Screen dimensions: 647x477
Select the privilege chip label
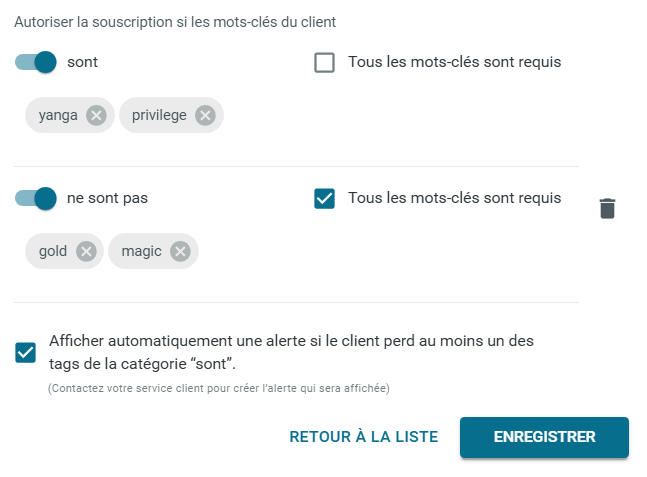click(159, 115)
